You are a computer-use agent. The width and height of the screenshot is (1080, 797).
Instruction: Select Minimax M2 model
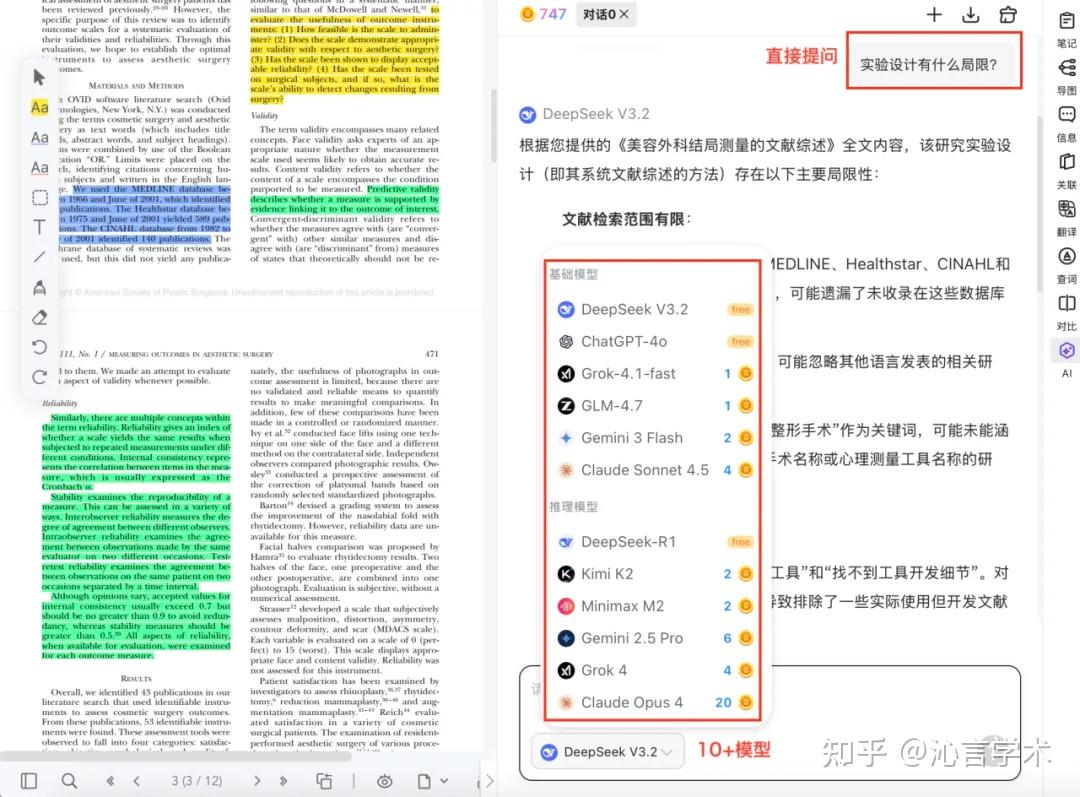(x=654, y=606)
